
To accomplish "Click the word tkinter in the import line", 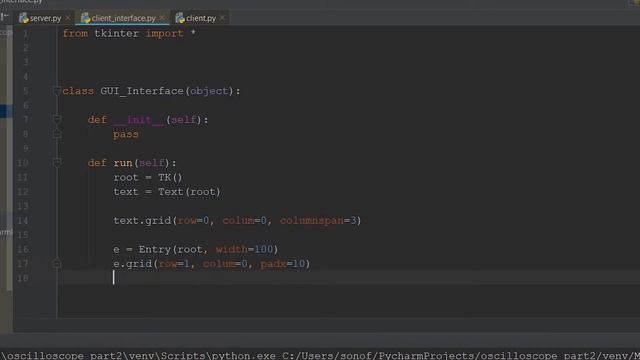I will coord(116,33).
